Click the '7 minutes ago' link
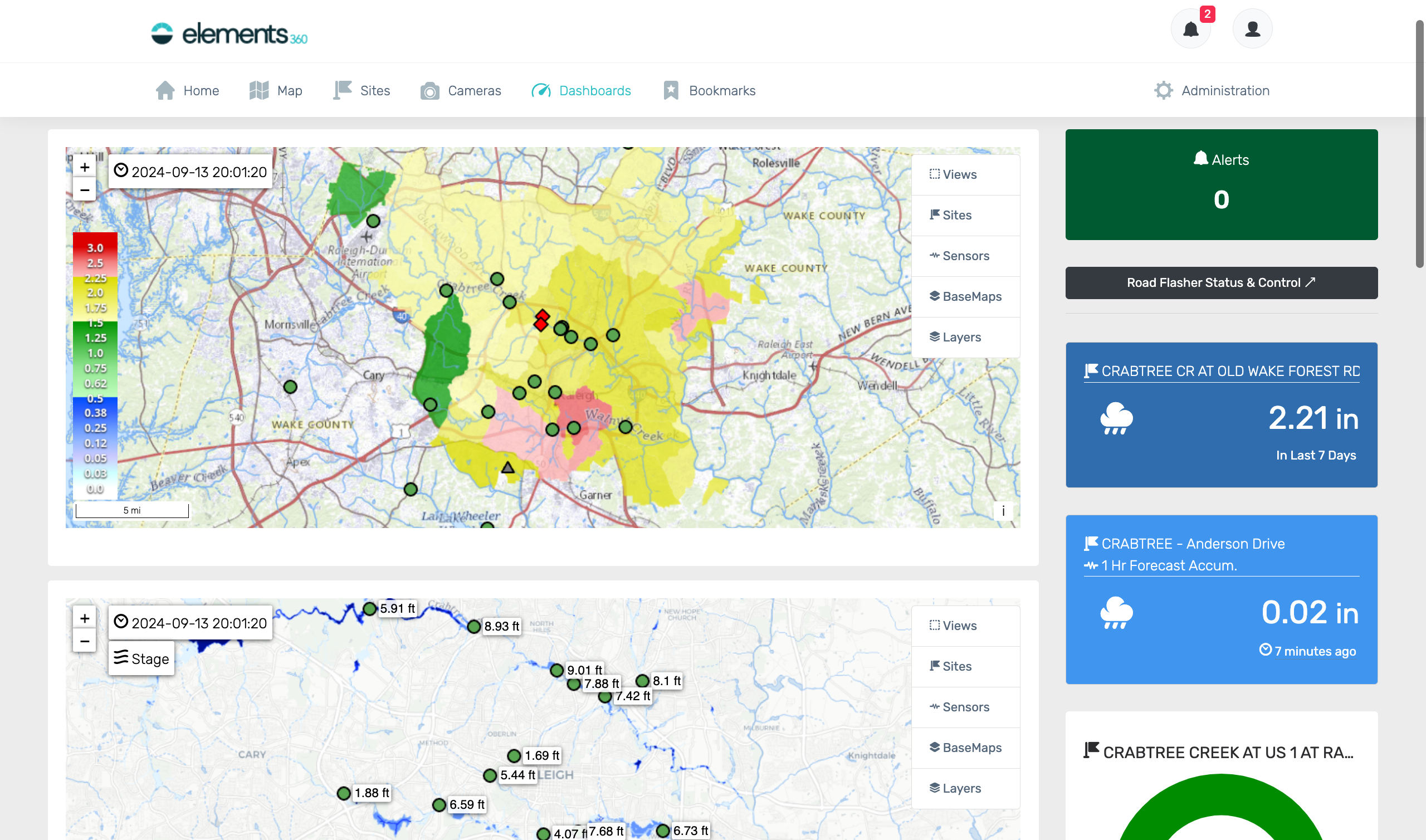Image resolution: width=1426 pixels, height=840 pixels. tap(1315, 651)
